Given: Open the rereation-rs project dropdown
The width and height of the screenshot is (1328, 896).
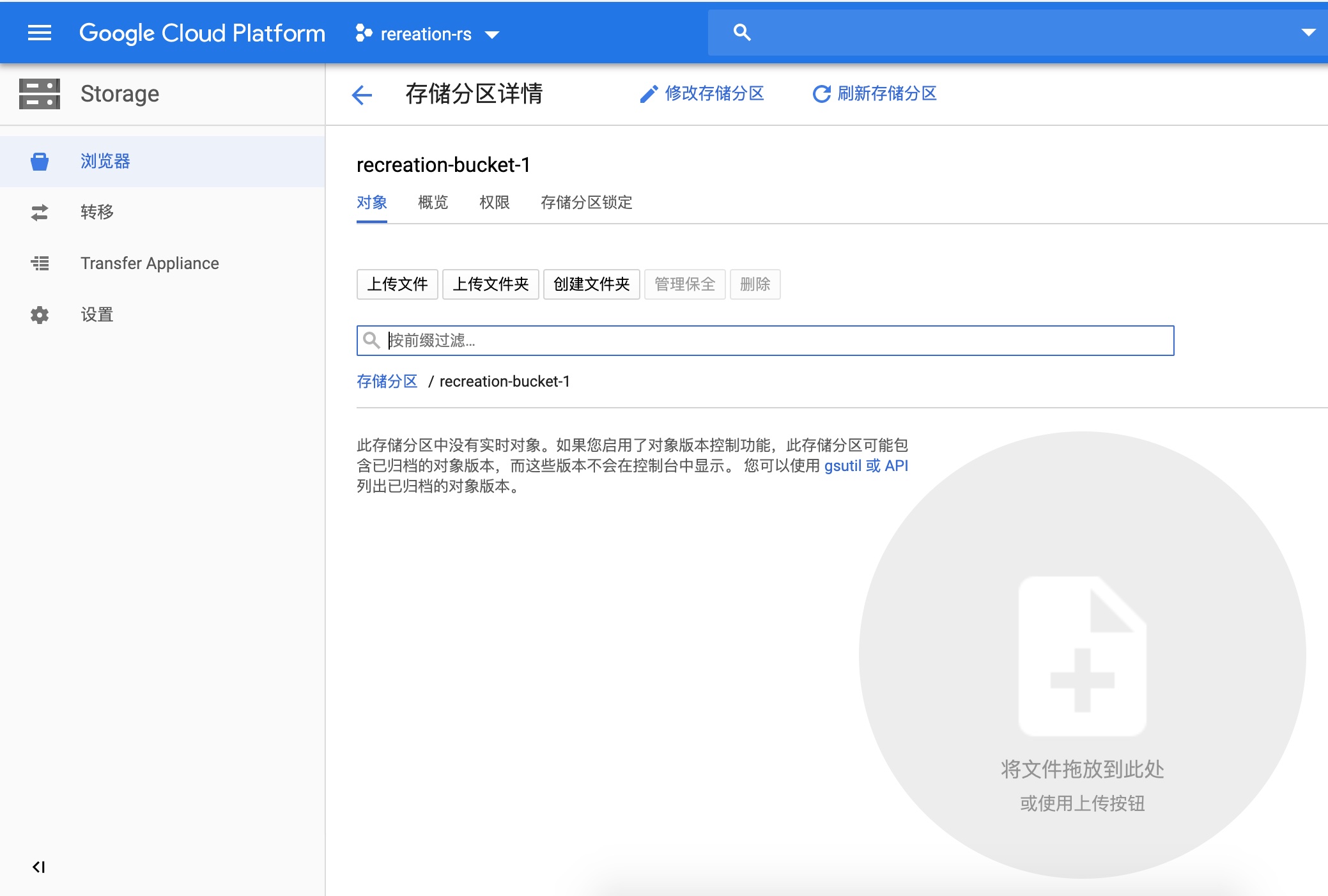Looking at the screenshot, I should [x=427, y=34].
